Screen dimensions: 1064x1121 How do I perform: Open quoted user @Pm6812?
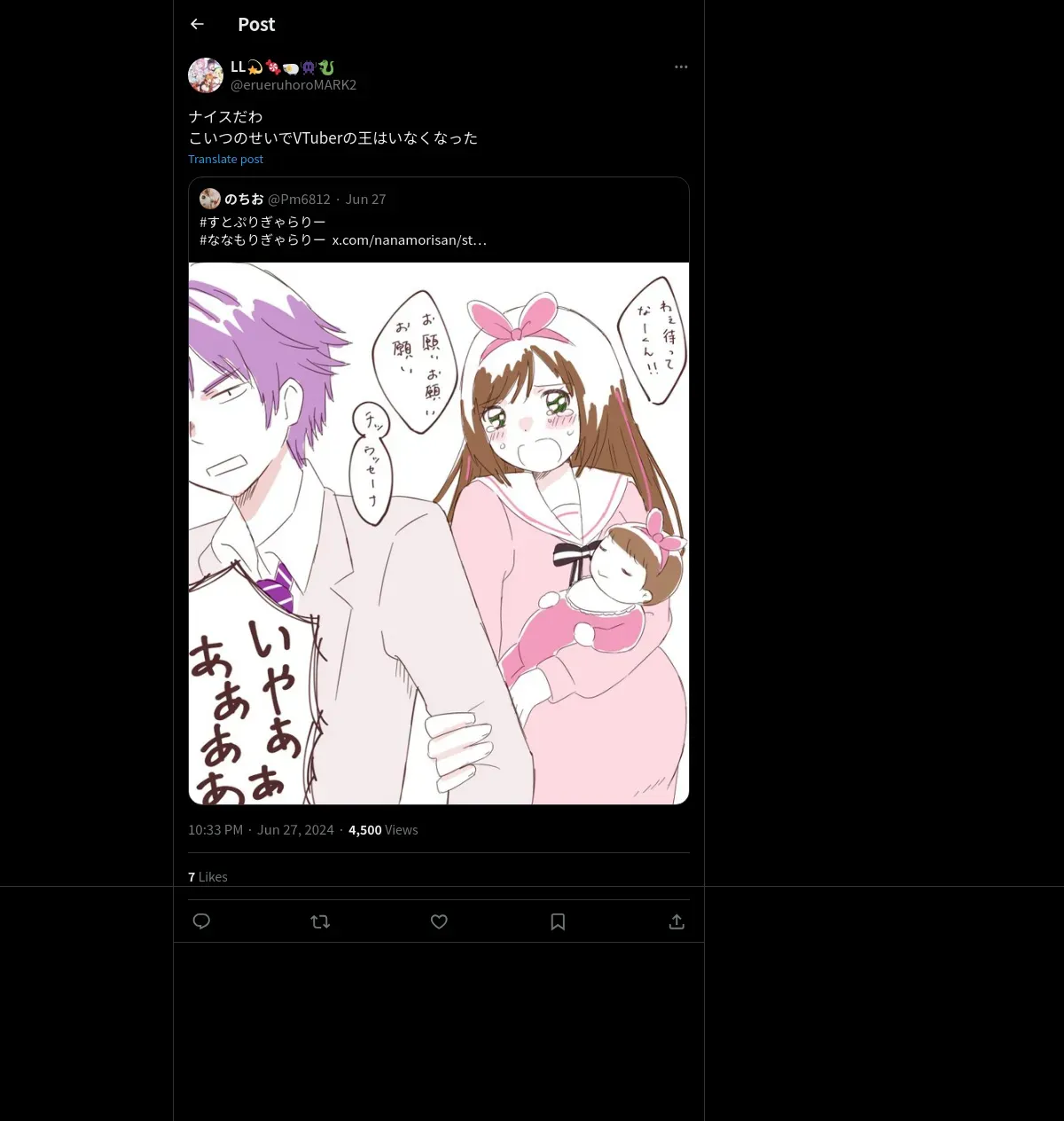click(299, 199)
